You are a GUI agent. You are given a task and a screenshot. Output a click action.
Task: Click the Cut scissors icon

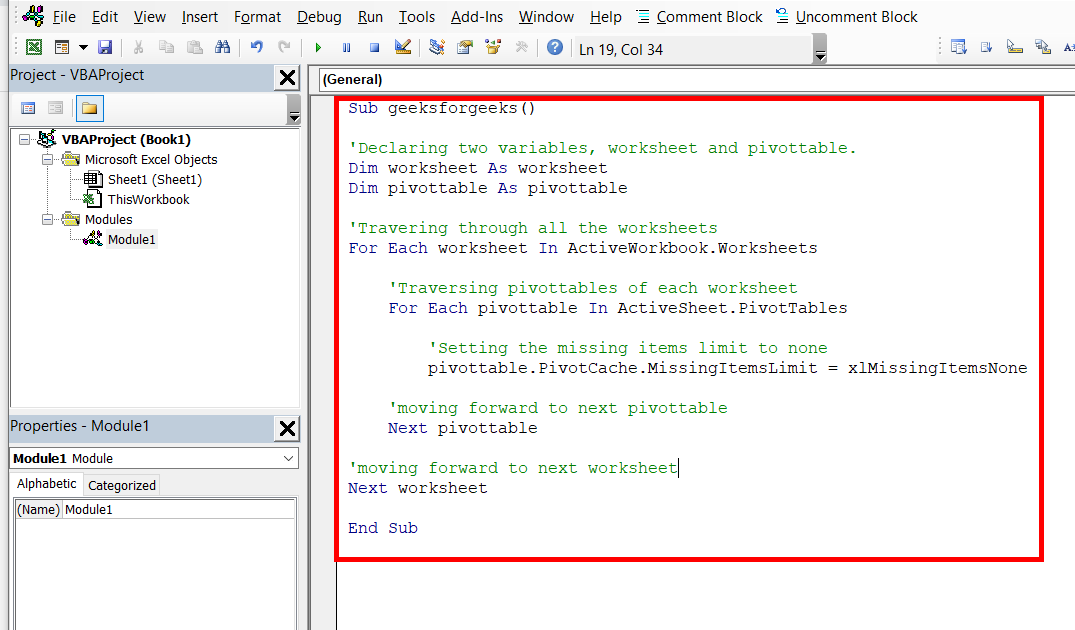138,47
